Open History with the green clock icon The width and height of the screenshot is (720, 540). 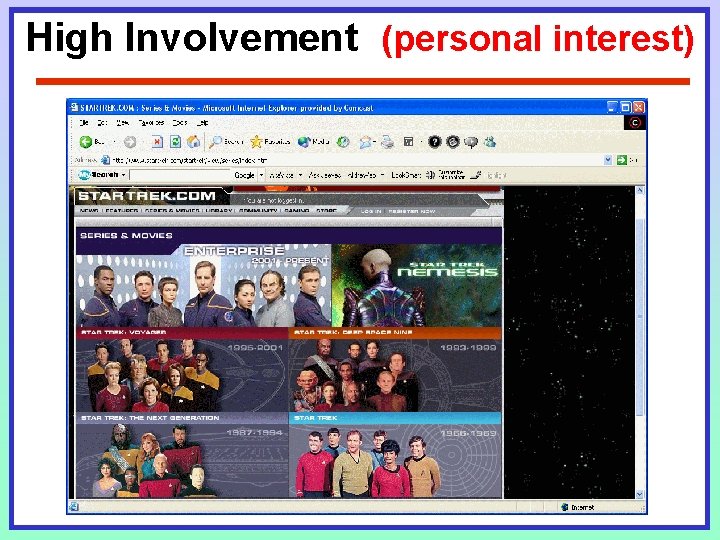coord(343,142)
